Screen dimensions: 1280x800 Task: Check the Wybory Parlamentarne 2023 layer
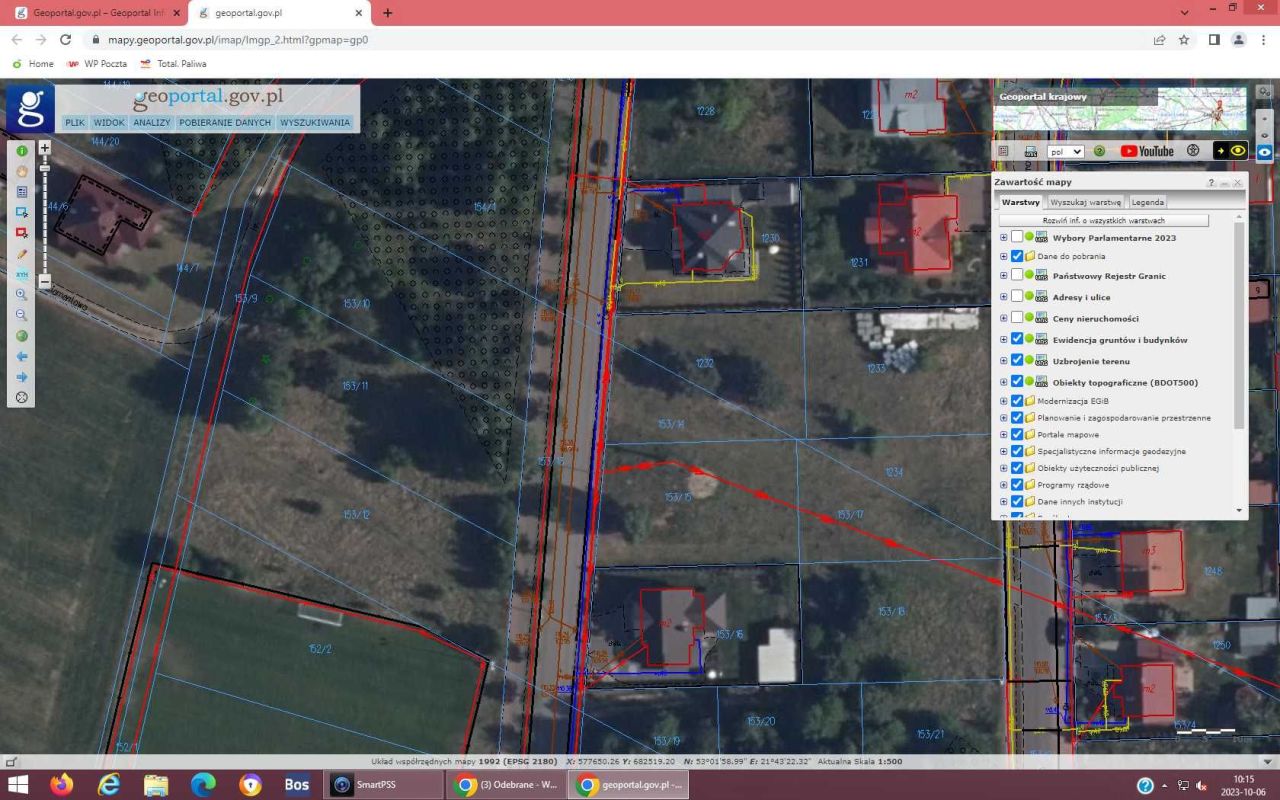pos(1017,237)
